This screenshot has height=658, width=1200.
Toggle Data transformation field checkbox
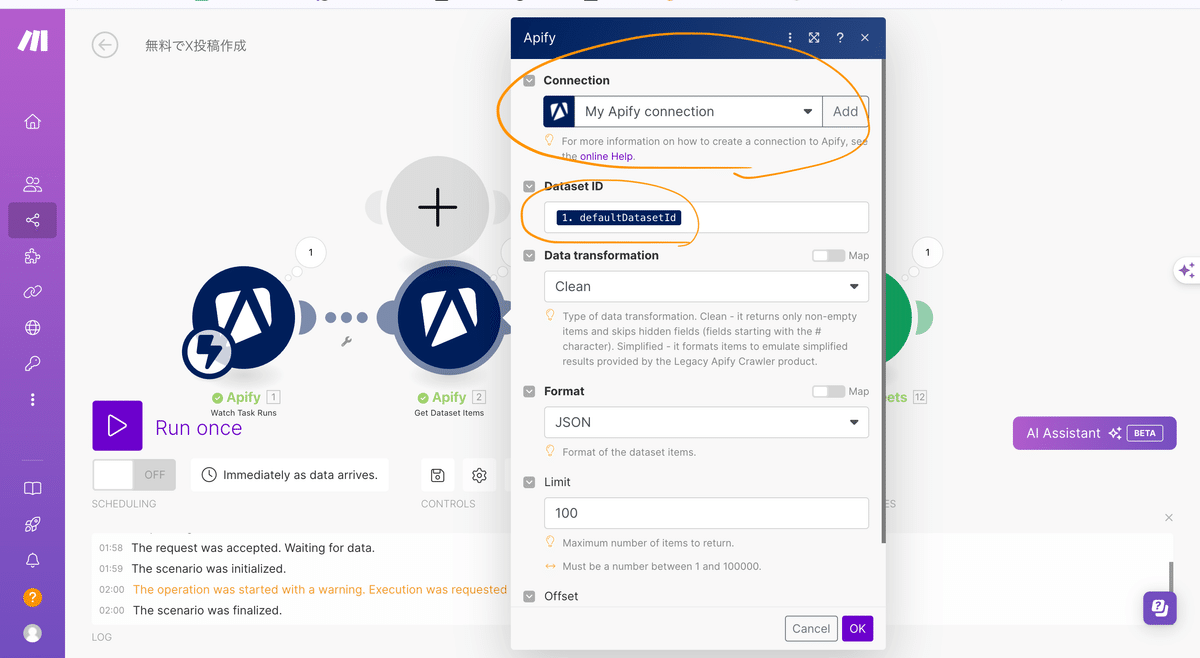(529, 256)
